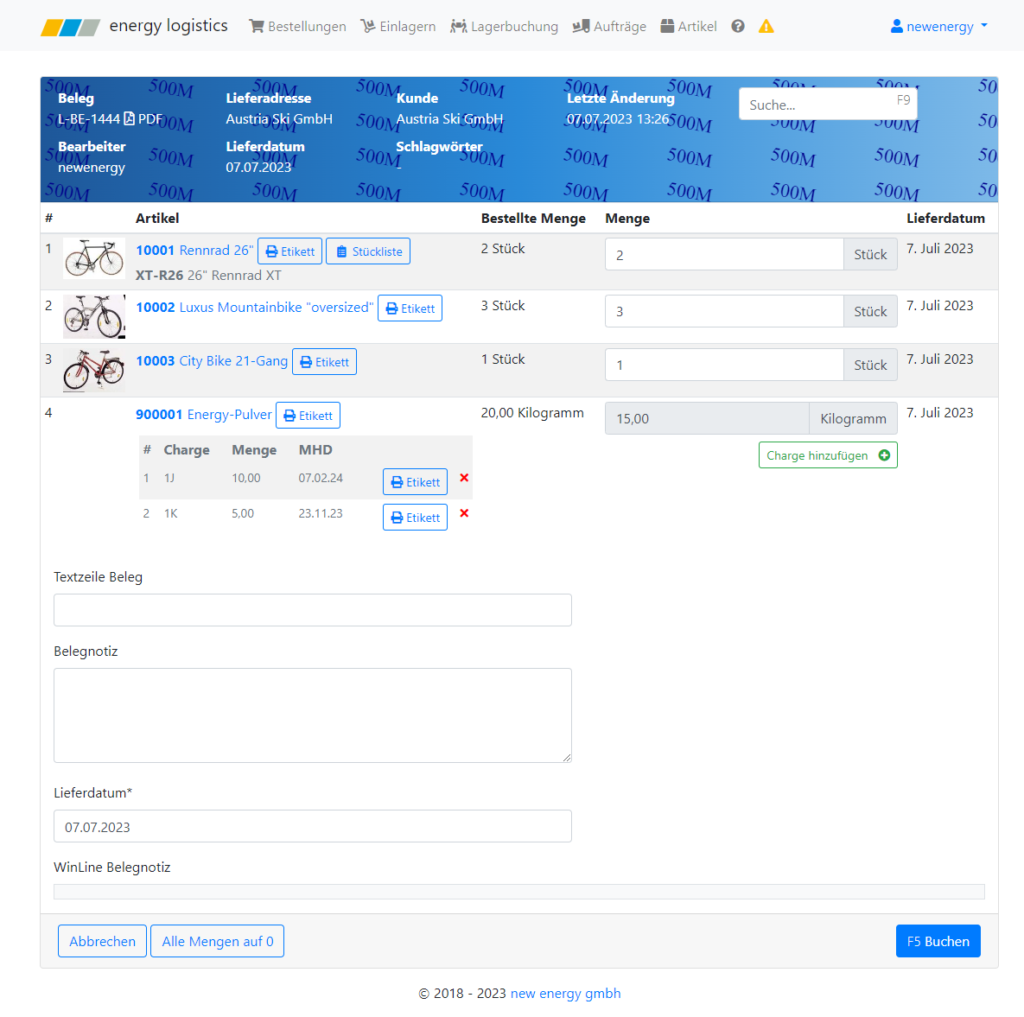The width and height of the screenshot is (1024, 1017).
Task: Click the F5 Buchen button
Action: tap(937, 941)
